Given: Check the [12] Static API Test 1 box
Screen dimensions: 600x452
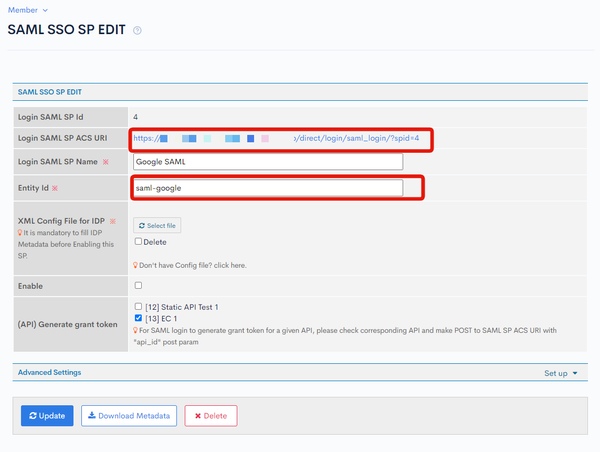Looking at the screenshot, I should tap(138, 307).
